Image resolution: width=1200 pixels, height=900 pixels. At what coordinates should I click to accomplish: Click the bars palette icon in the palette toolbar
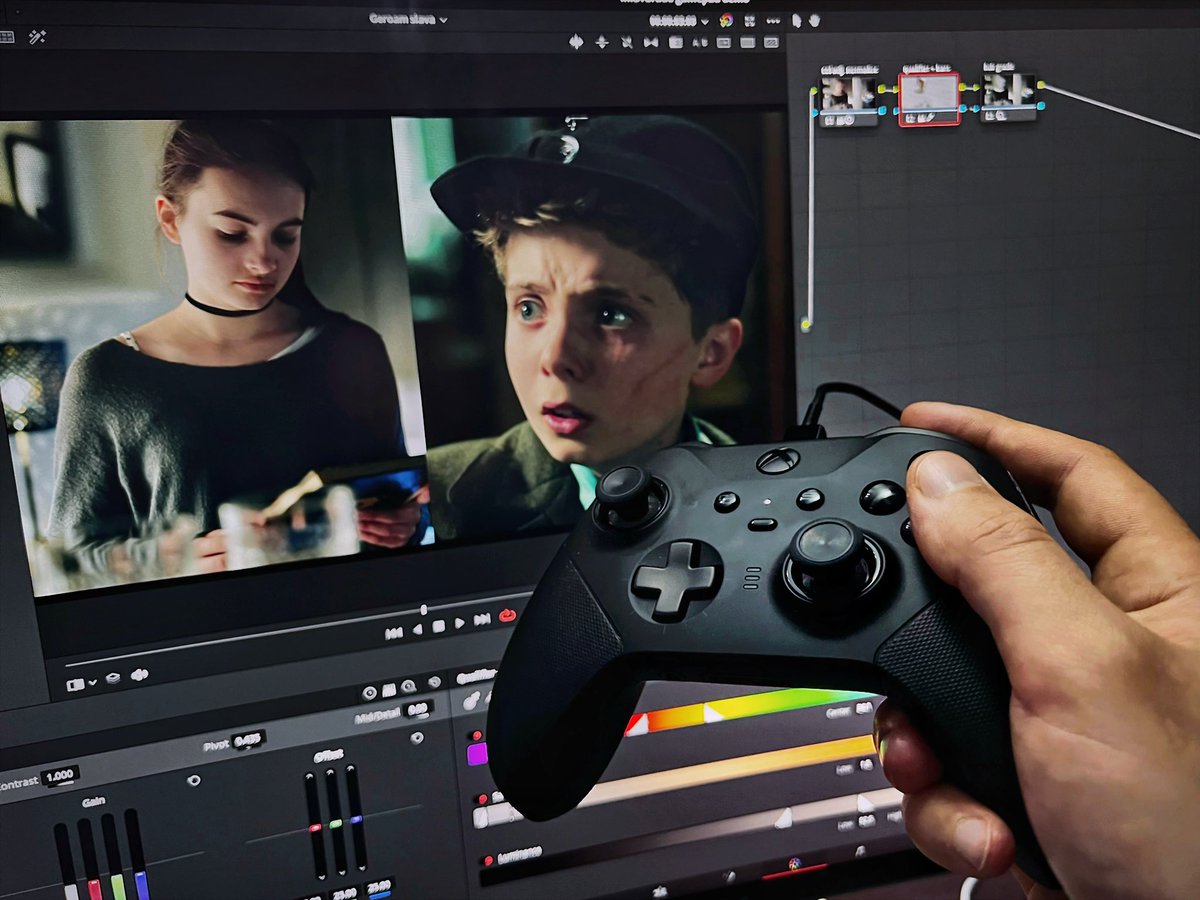[x=389, y=690]
